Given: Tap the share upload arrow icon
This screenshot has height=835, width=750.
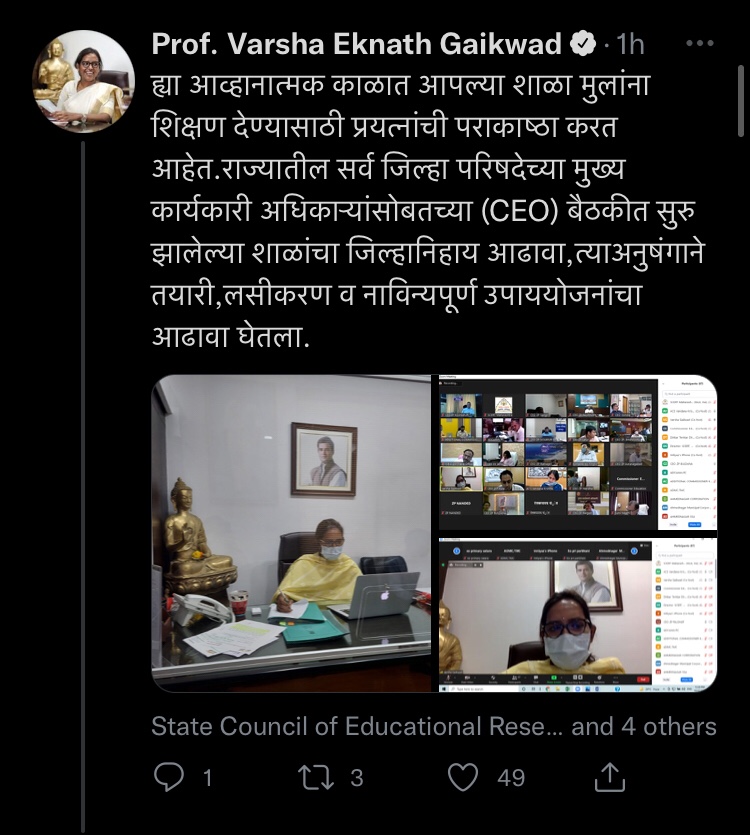Looking at the screenshot, I should [609, 777].
